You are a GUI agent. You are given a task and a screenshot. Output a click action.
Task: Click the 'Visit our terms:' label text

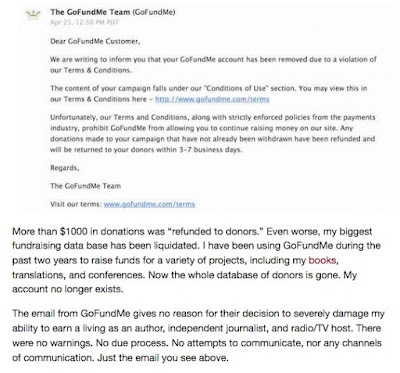click(x=76, y=204)
